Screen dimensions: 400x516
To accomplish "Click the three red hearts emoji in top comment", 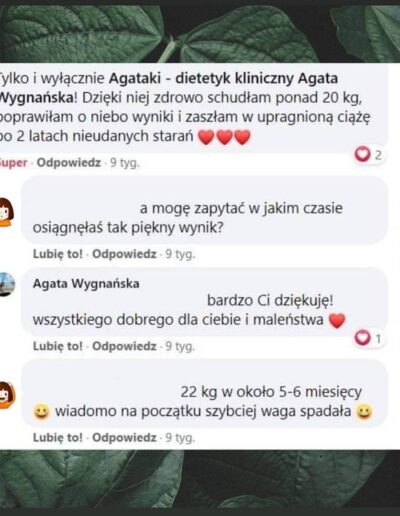I will click(x=224, y=137).
